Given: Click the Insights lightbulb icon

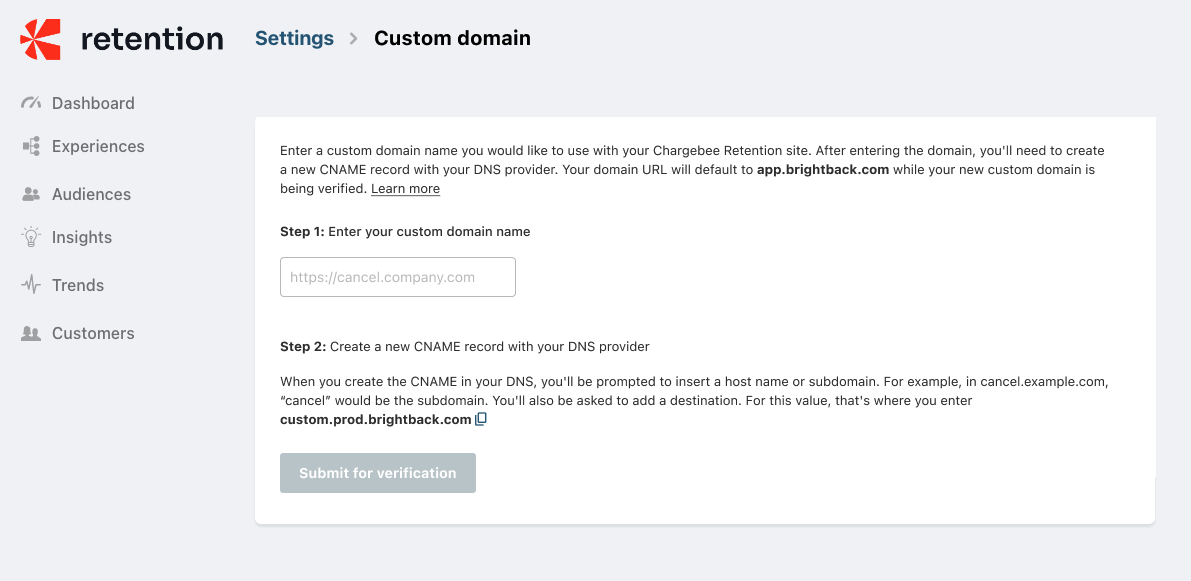Looking at the screenshot, I should click(31, 237).
